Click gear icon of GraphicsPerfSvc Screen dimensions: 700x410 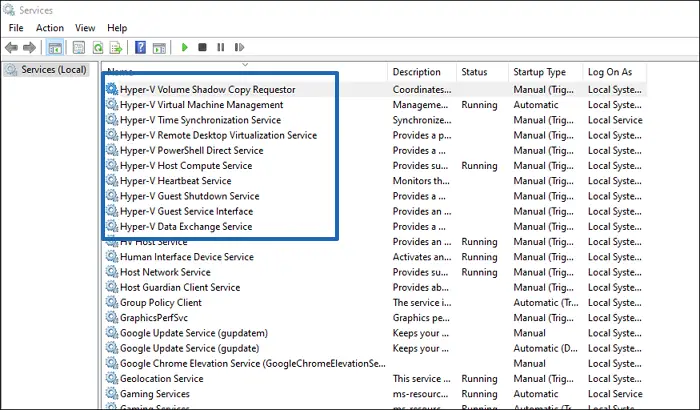click(x=112, y=318)
